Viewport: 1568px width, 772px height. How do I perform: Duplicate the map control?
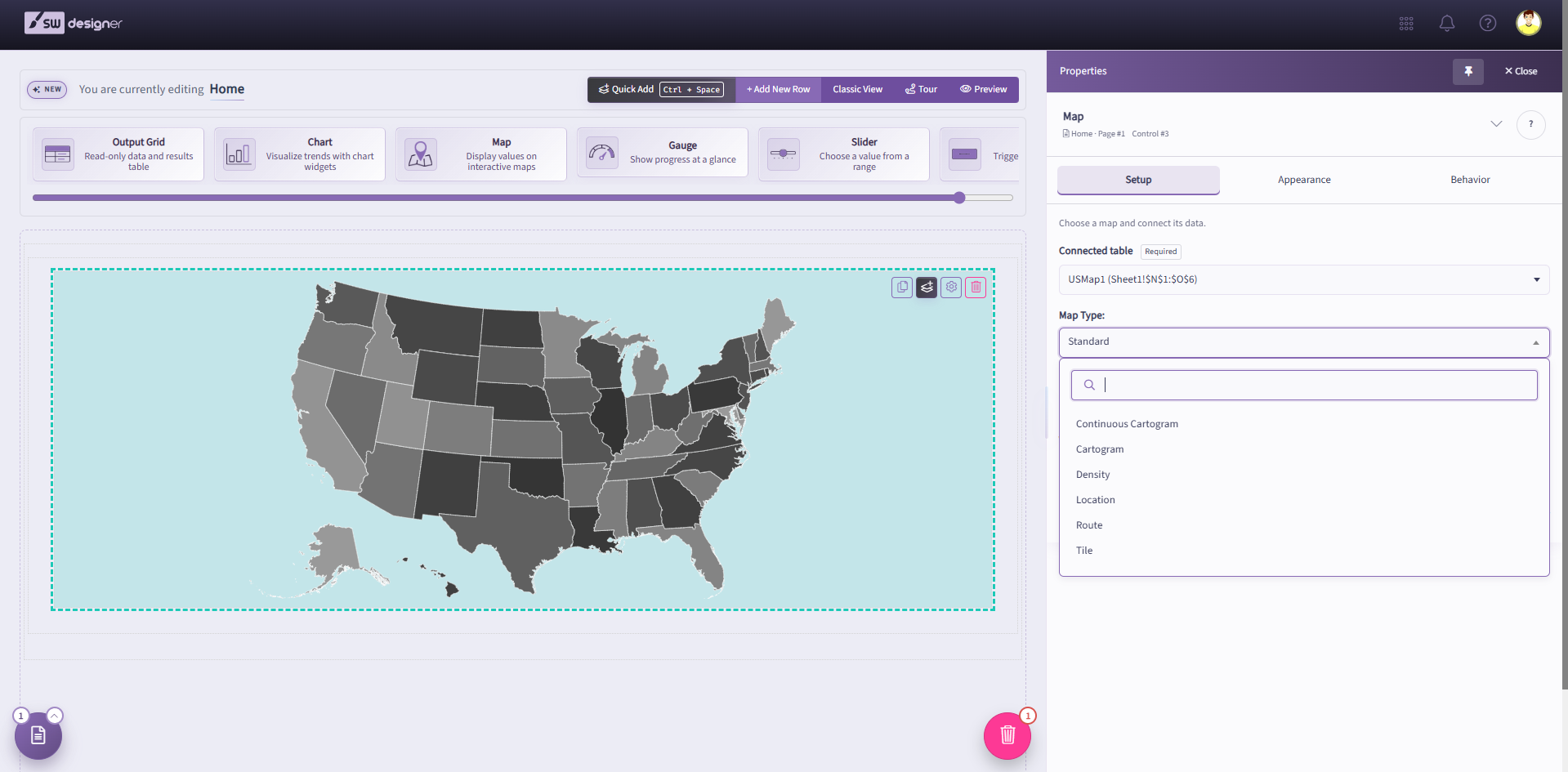pyautogui.click(x=902, y=287)
